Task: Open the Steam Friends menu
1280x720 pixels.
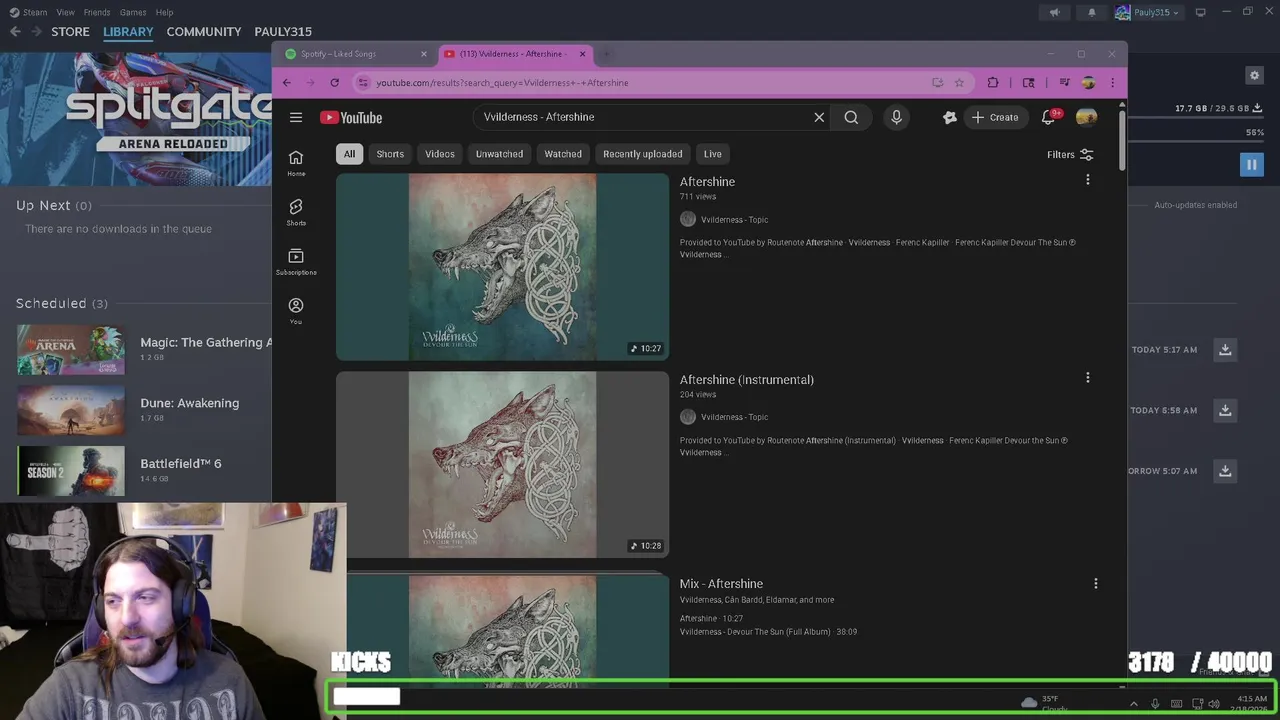Action: (x=97, y=12)
